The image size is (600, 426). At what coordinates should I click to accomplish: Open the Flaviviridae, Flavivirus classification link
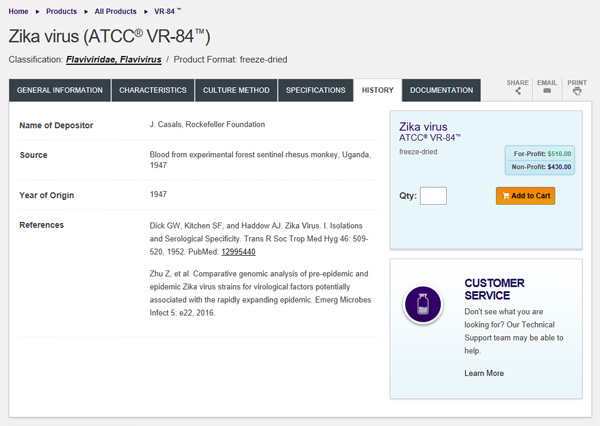coord(114,60)
